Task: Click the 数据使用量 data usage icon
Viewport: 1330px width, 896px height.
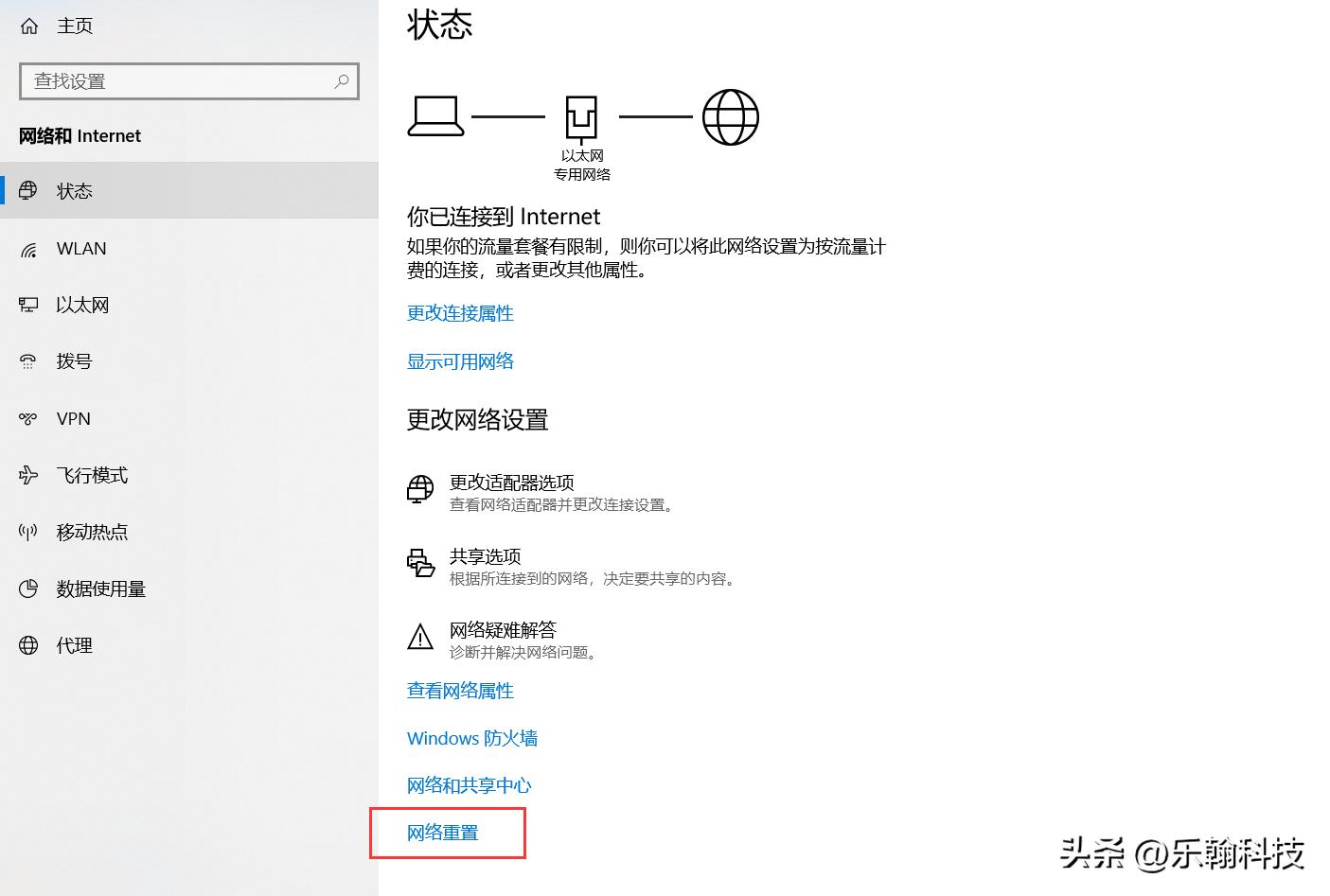Action: tap(28, 589)
